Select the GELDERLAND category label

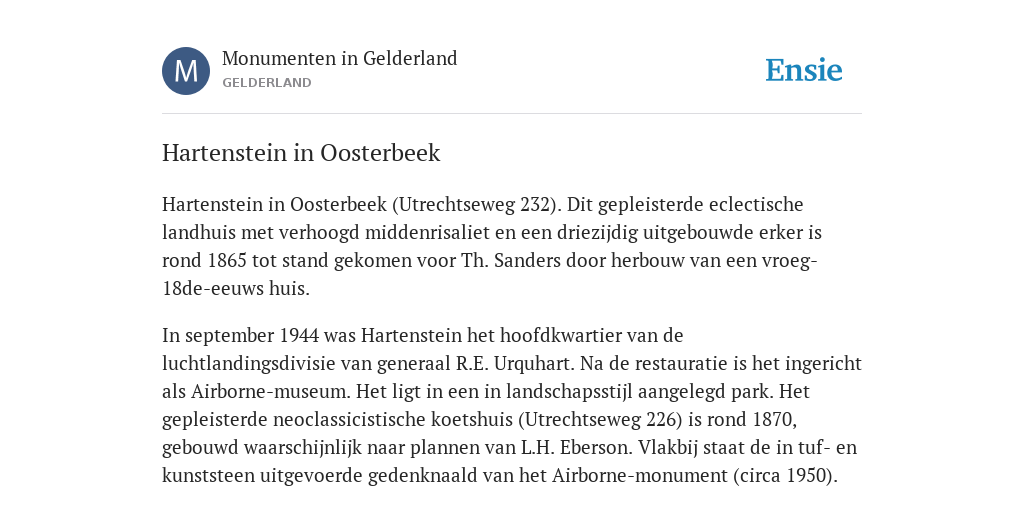pos(266,83)
